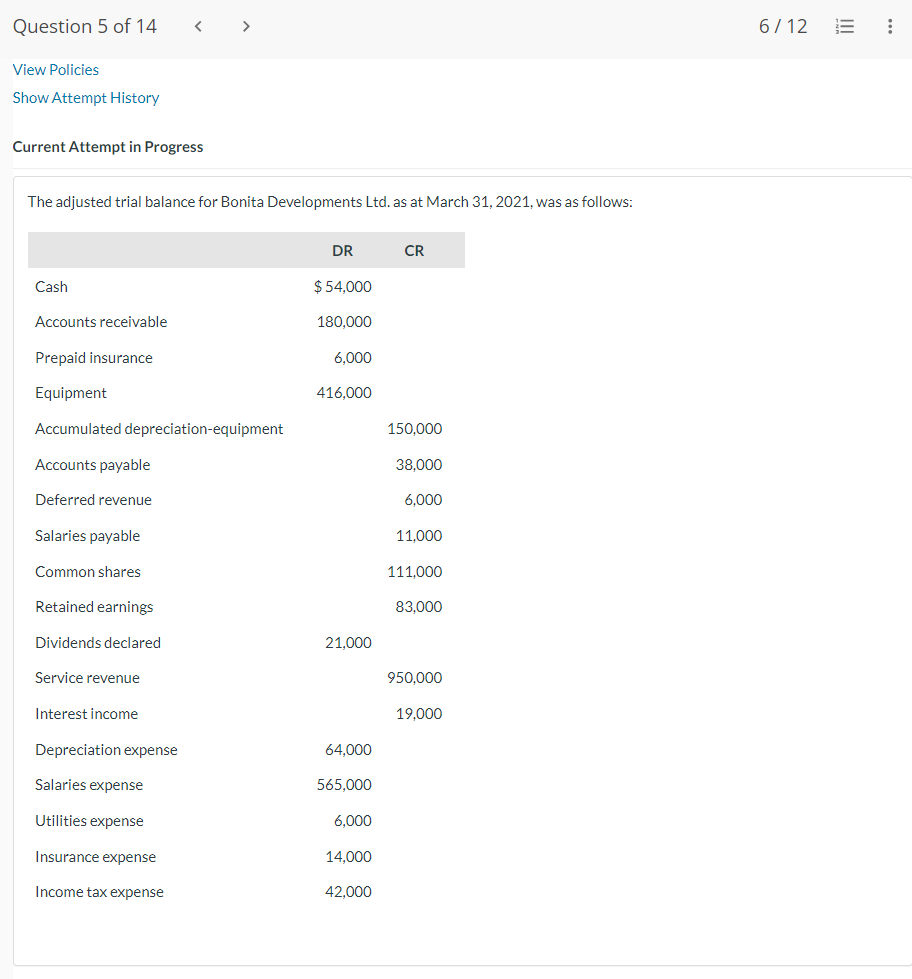This screenshot has width=912, height=979.
Task: Go to the next question arrow
Action: pyautogui.click(x=246, y=26)
